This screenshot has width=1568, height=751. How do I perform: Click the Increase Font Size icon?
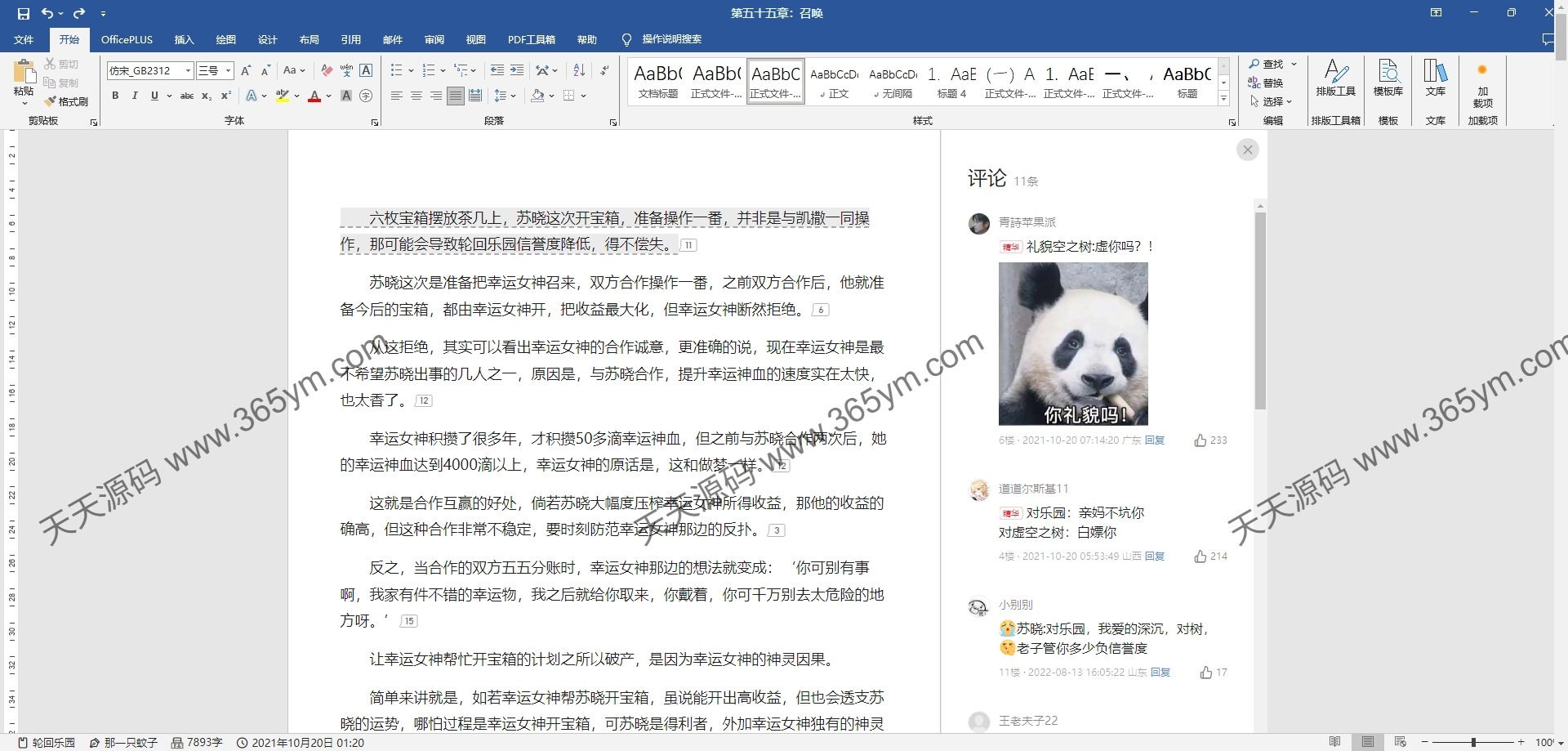pyautogui.click(x=246, y=70)
